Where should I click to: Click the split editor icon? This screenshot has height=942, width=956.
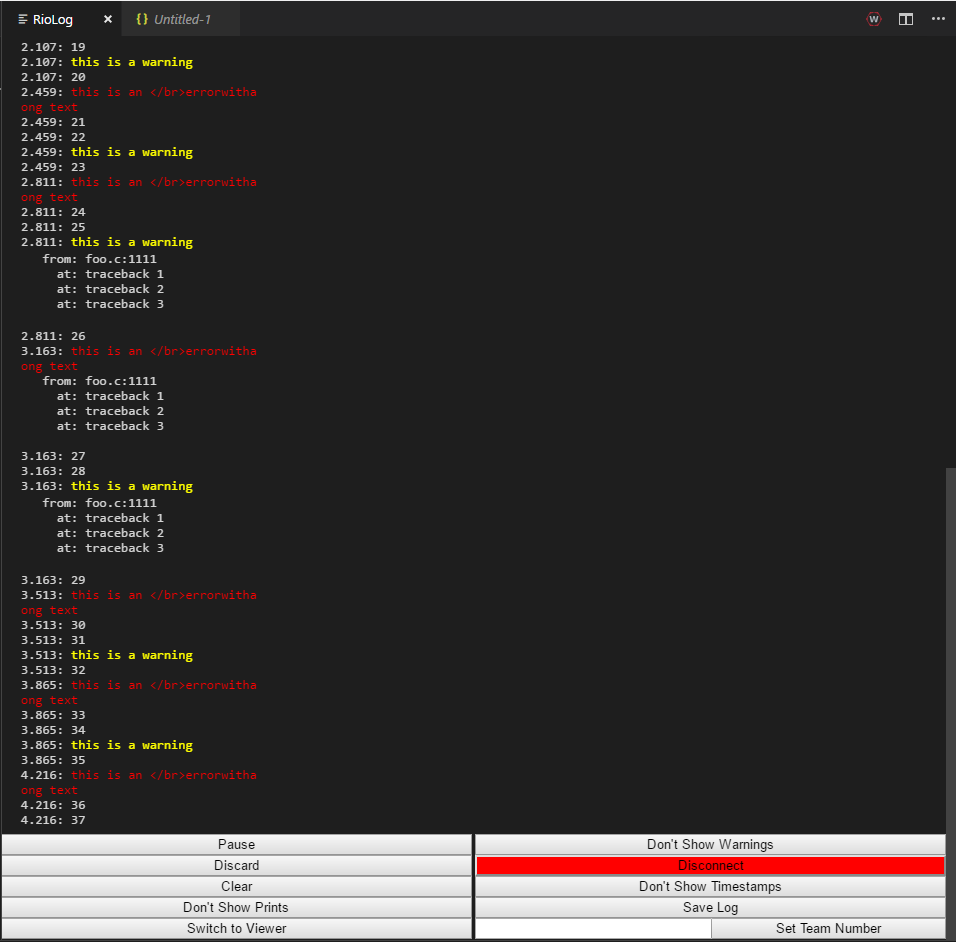pyautogui.click(x=906, y=19)
